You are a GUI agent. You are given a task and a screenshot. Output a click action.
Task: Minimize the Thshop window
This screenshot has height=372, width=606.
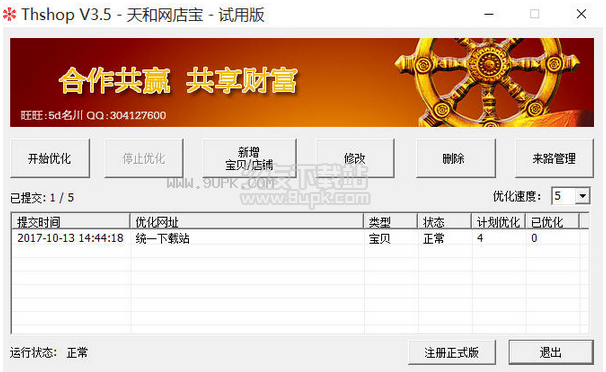489,14
